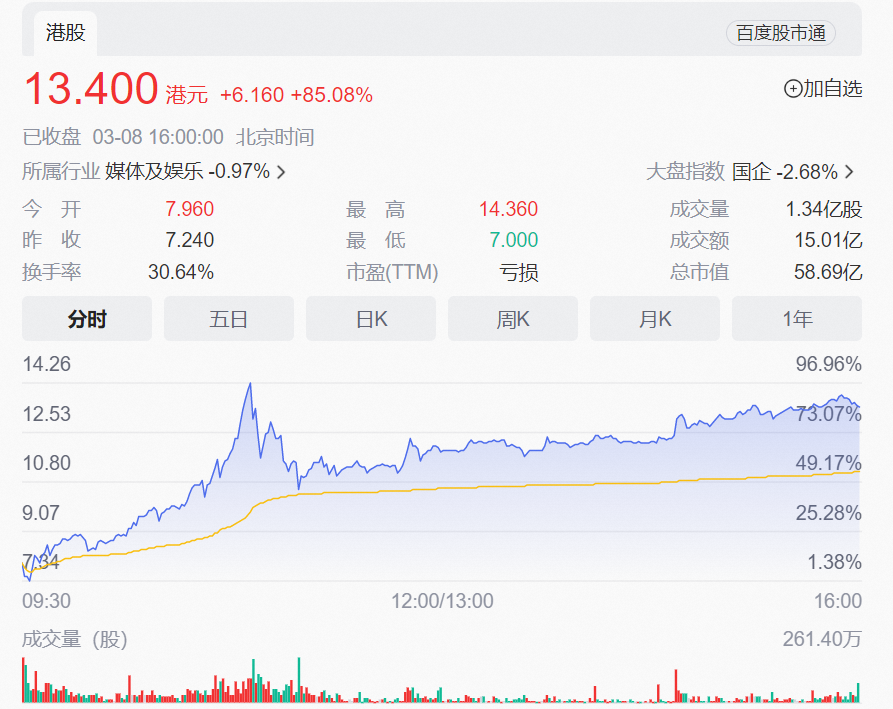Click the highest peak of the blue price line
Viewport: 893px width, 709px height.
249,384
